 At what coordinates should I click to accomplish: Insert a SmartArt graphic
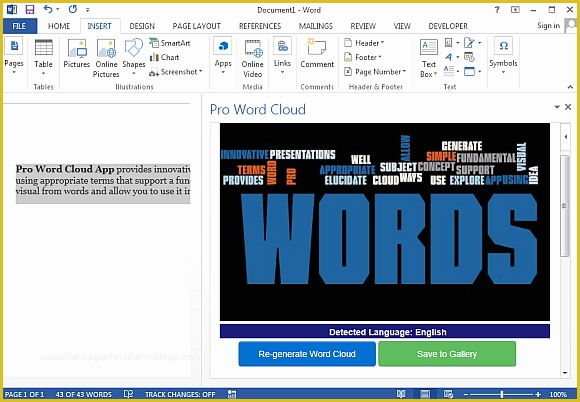pos(170,43)
